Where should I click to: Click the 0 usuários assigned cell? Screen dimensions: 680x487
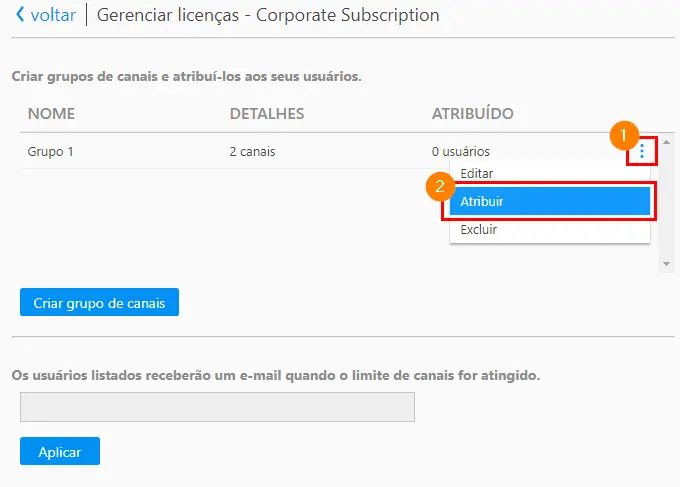click(461, 152)
